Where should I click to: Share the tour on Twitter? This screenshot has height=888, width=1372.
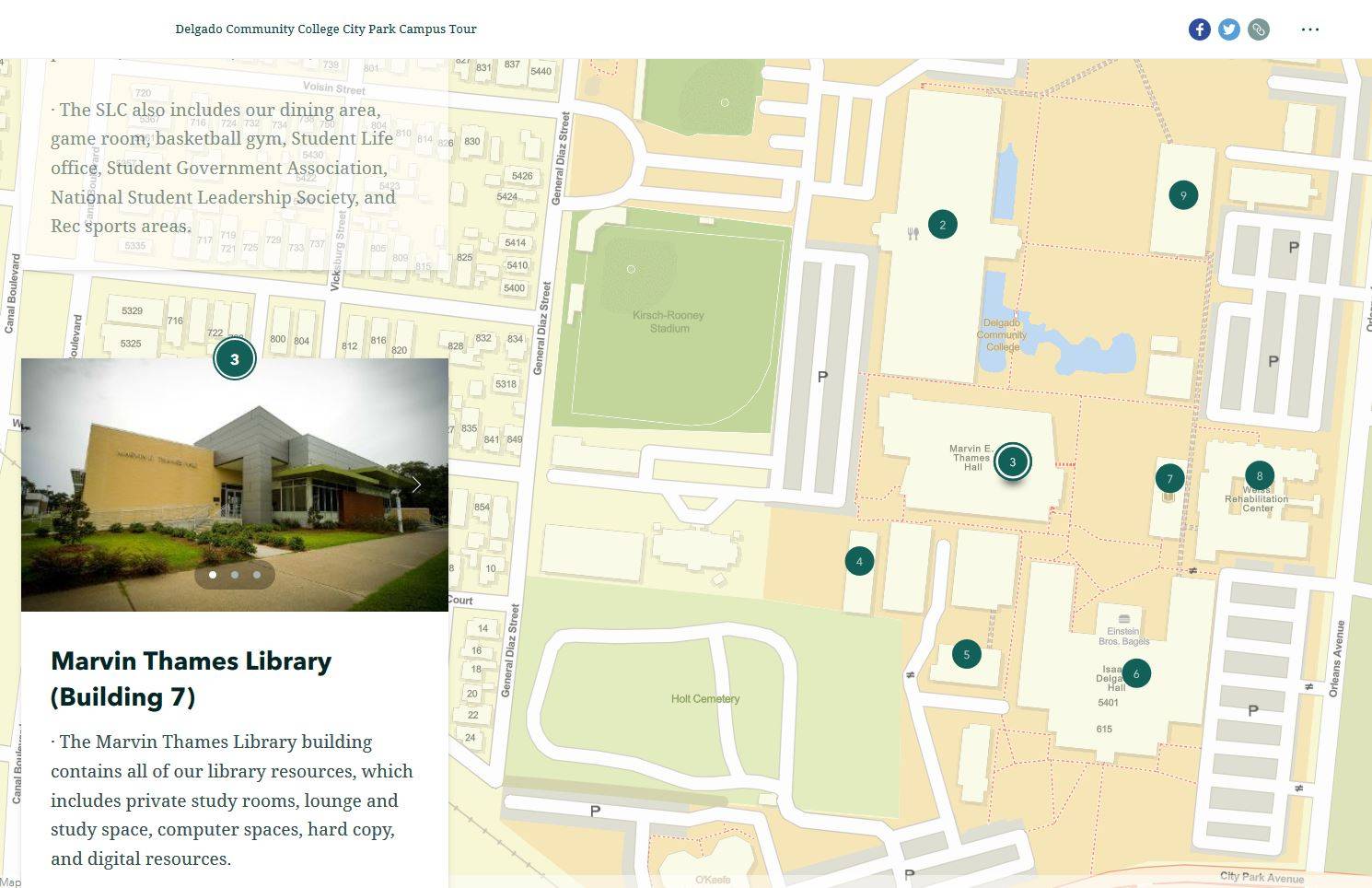coord(1228,29)
